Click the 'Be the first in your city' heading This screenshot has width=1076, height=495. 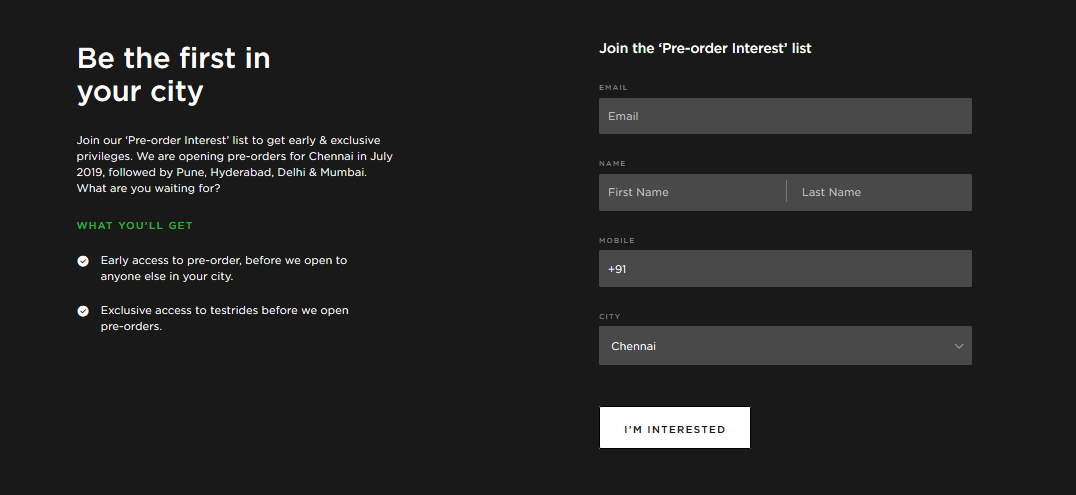pyautogui.click(x=174, y=75)
